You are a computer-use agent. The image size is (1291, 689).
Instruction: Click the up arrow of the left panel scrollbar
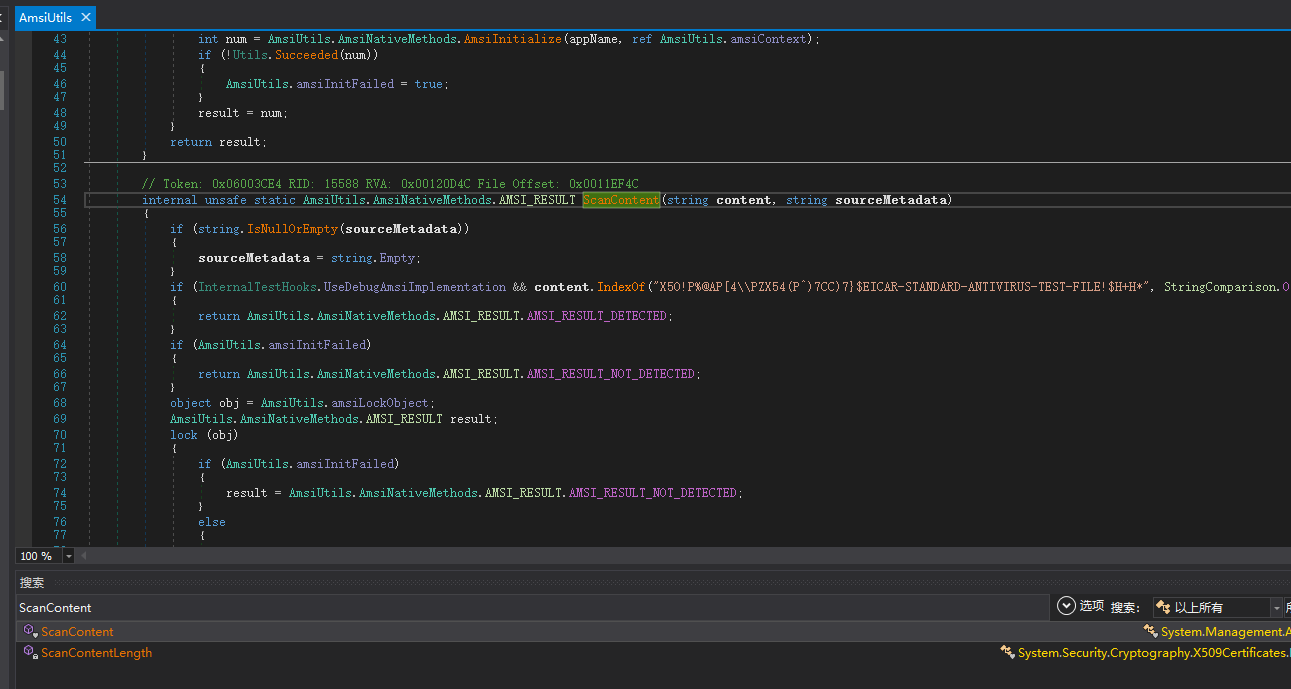coord(2,37)
